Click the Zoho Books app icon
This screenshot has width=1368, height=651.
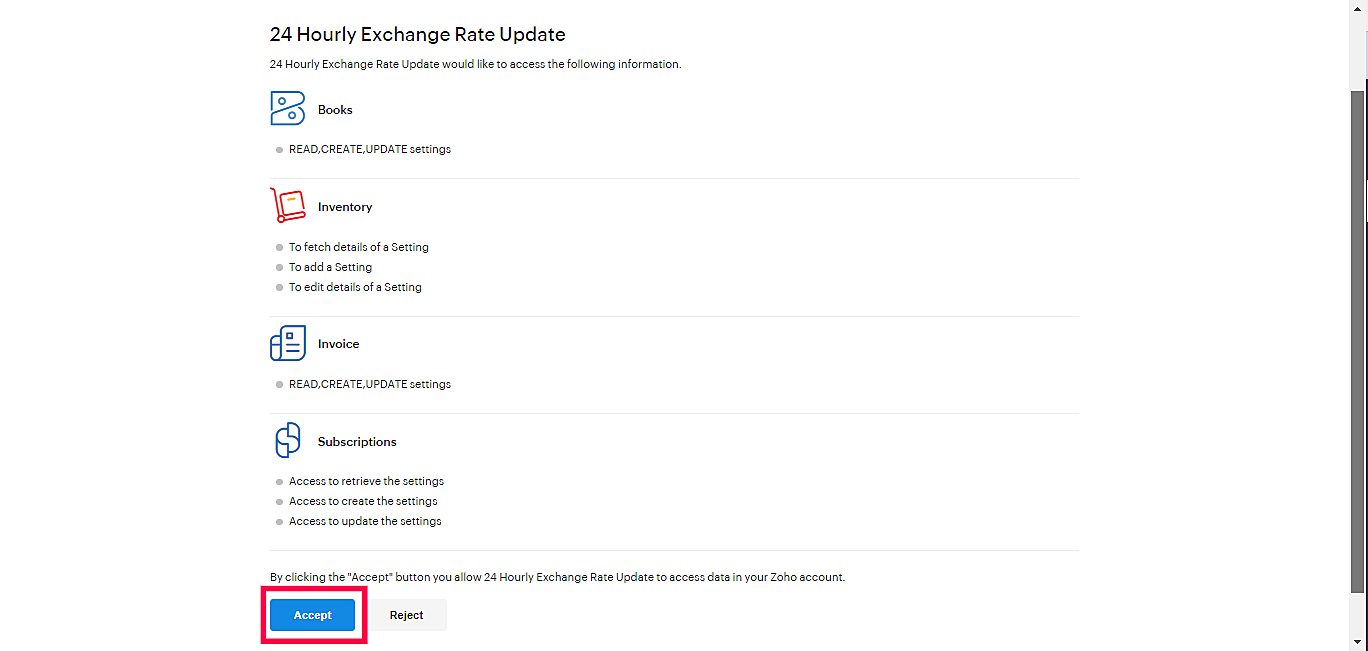coord(287,108)
